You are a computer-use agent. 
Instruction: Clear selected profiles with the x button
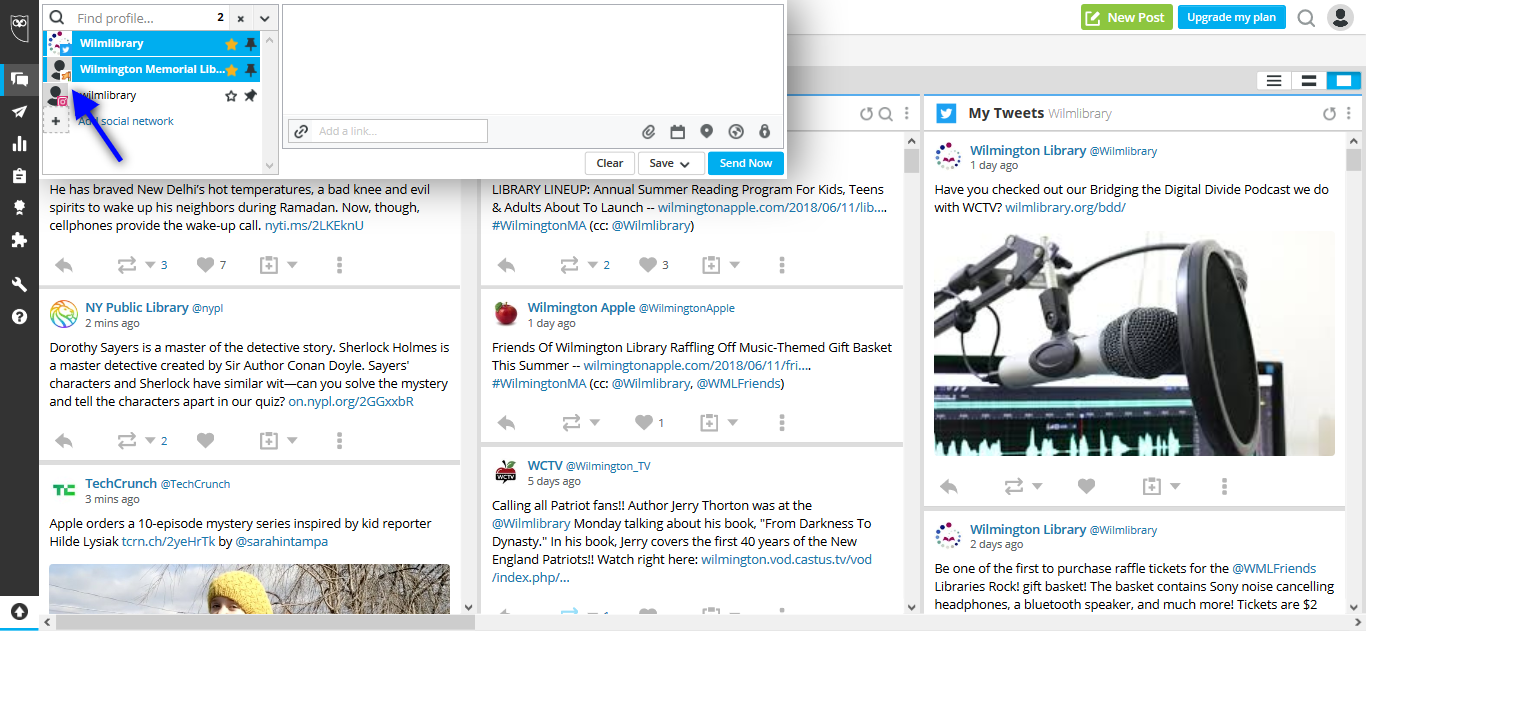coord(241,18)
